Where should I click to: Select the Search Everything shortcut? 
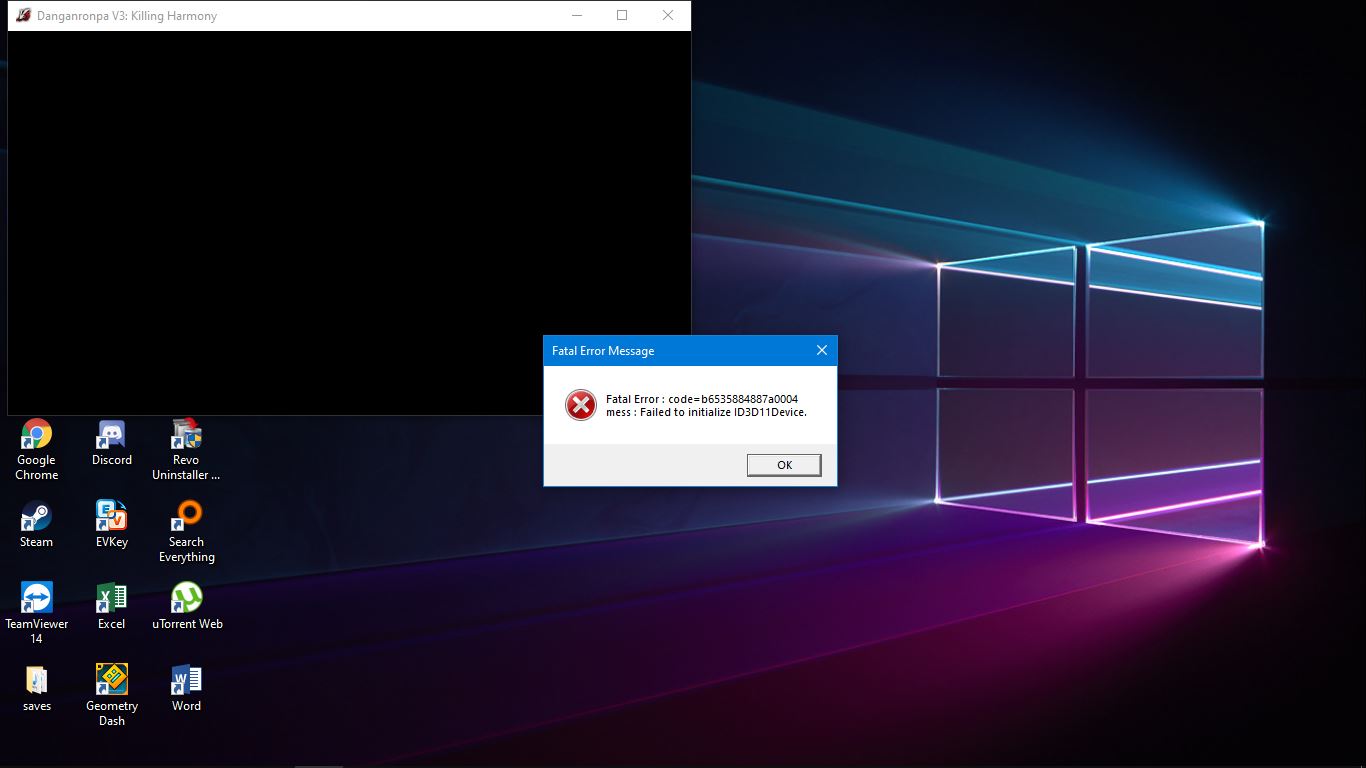(186, 517)
